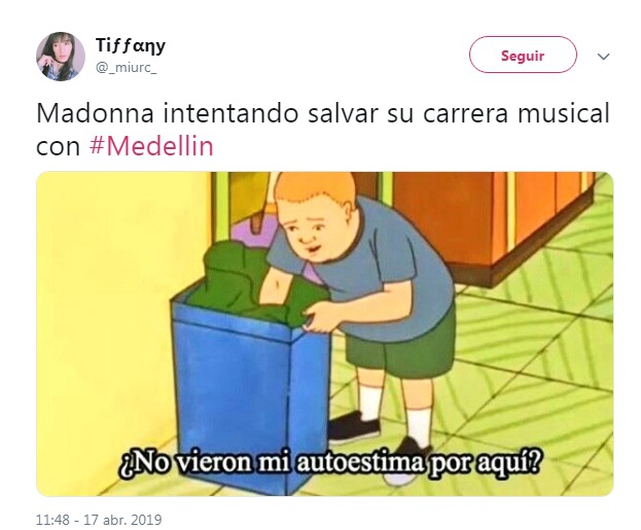Click the boy's green shorts
641x530 pixels.
[401, 346]
